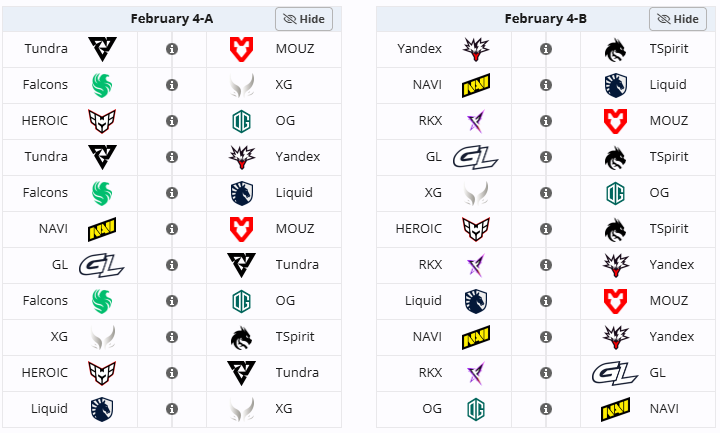
Task: Click NAVI logo in NAVI vs MOUZ row
Action: pos(103,229)
